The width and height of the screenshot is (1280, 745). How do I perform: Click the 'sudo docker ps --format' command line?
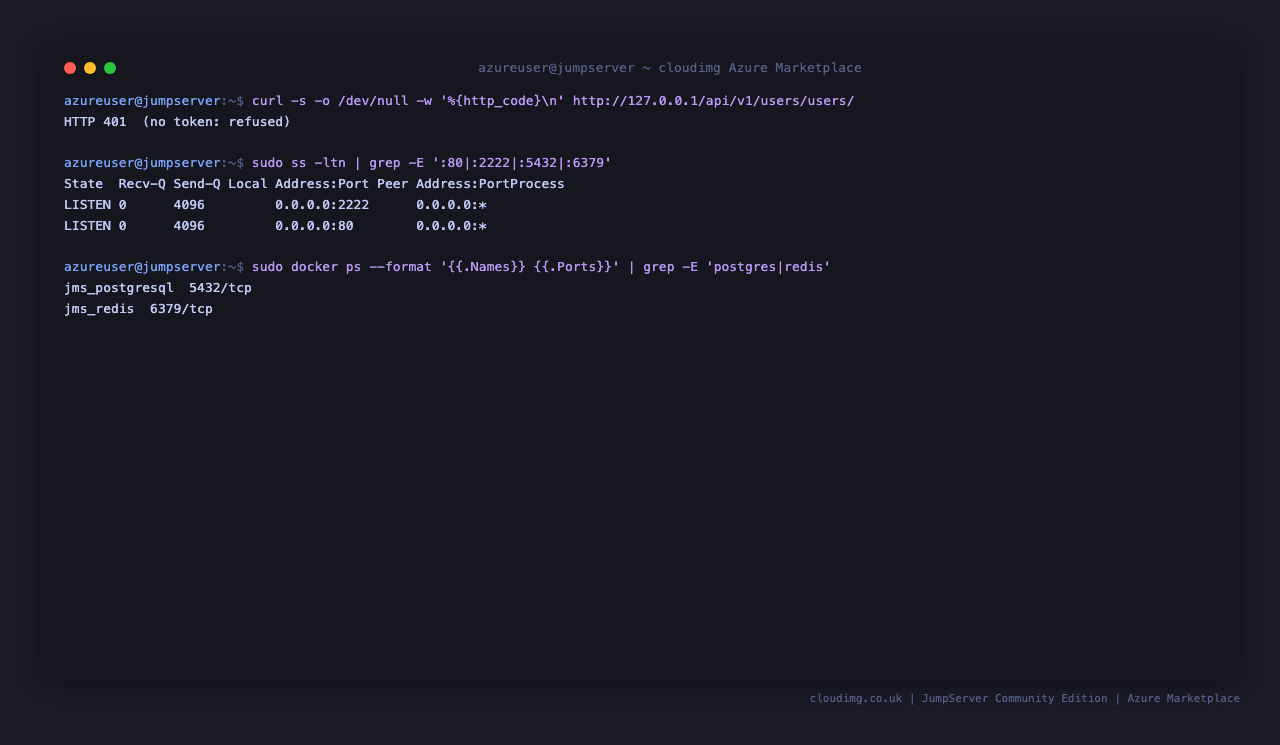(541, 267)
